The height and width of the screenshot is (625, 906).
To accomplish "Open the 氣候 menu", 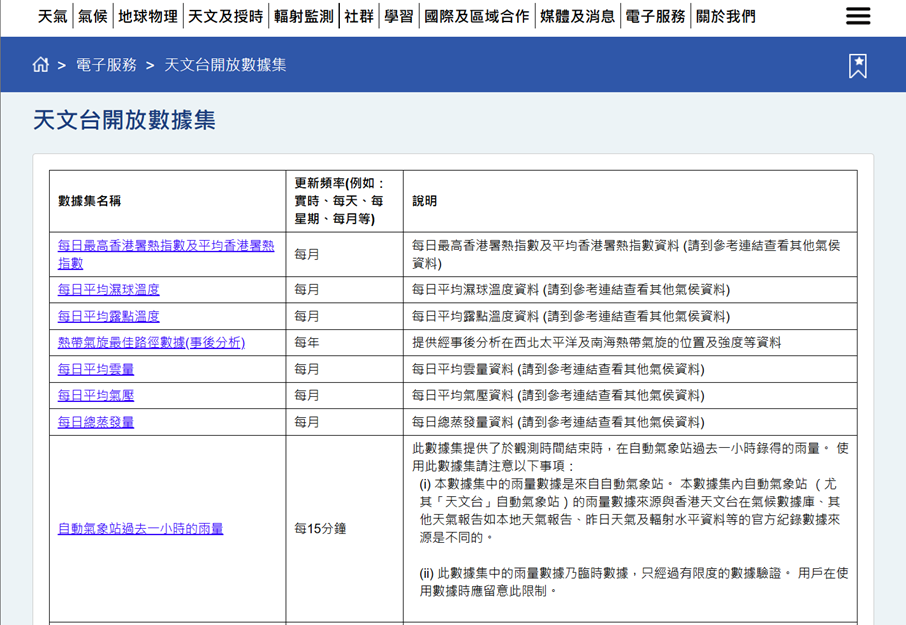I will (x=93, y=17).
